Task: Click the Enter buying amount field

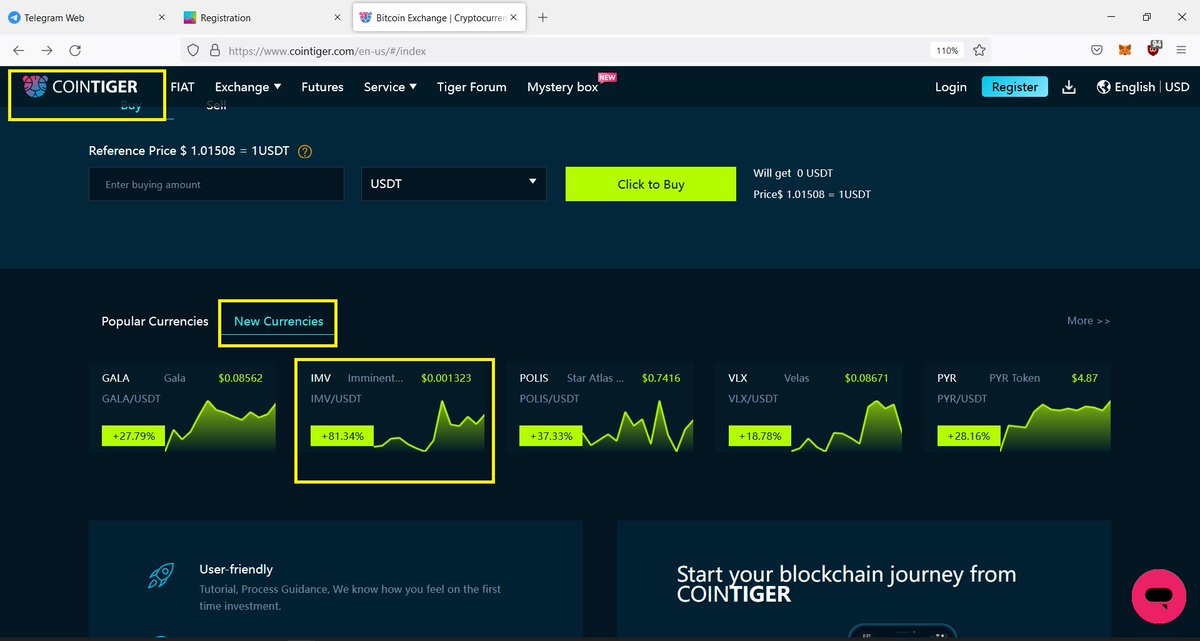Action: coord(216,184)
